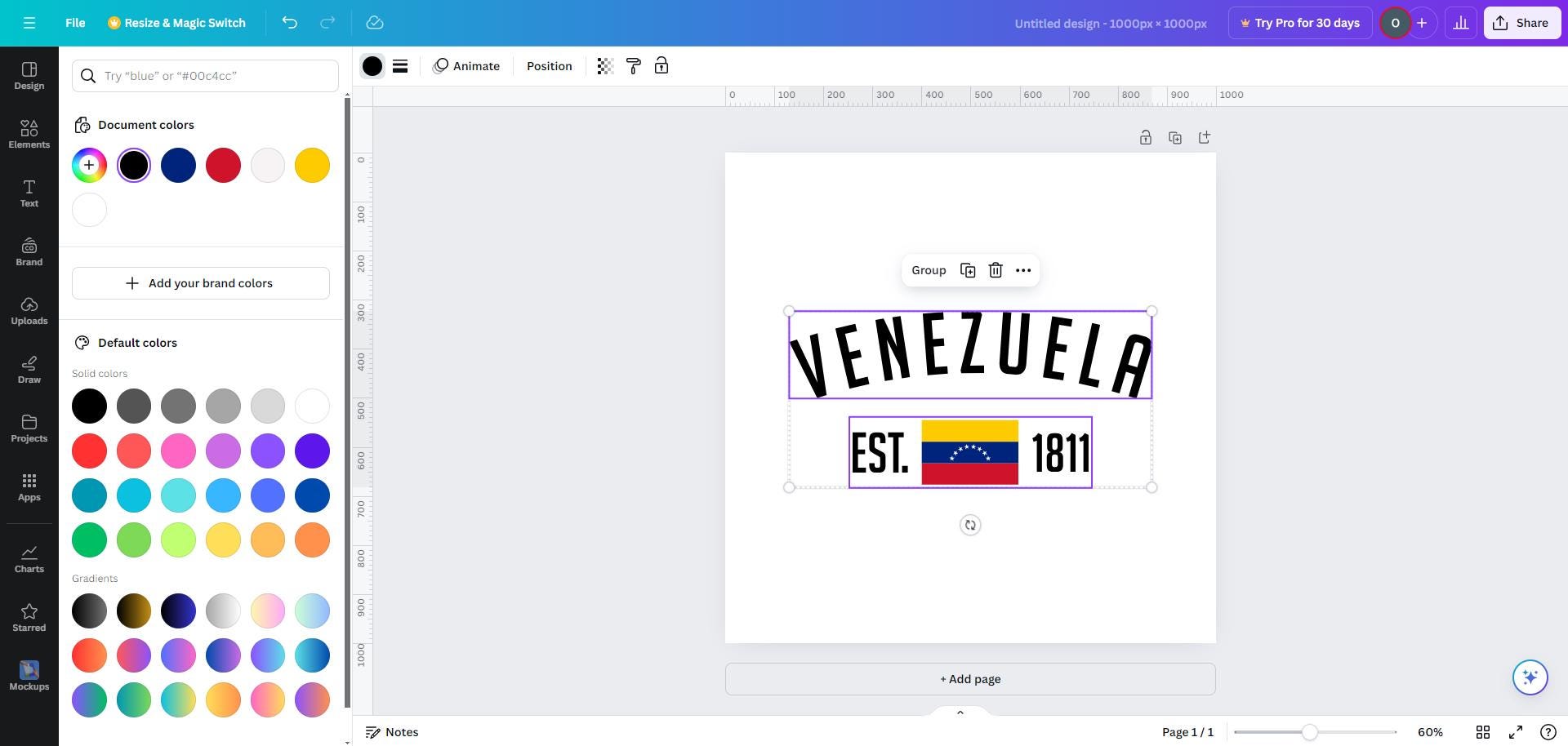Select the copy style paint roller tool
The image size is (1568, 746).
point(634,65)
